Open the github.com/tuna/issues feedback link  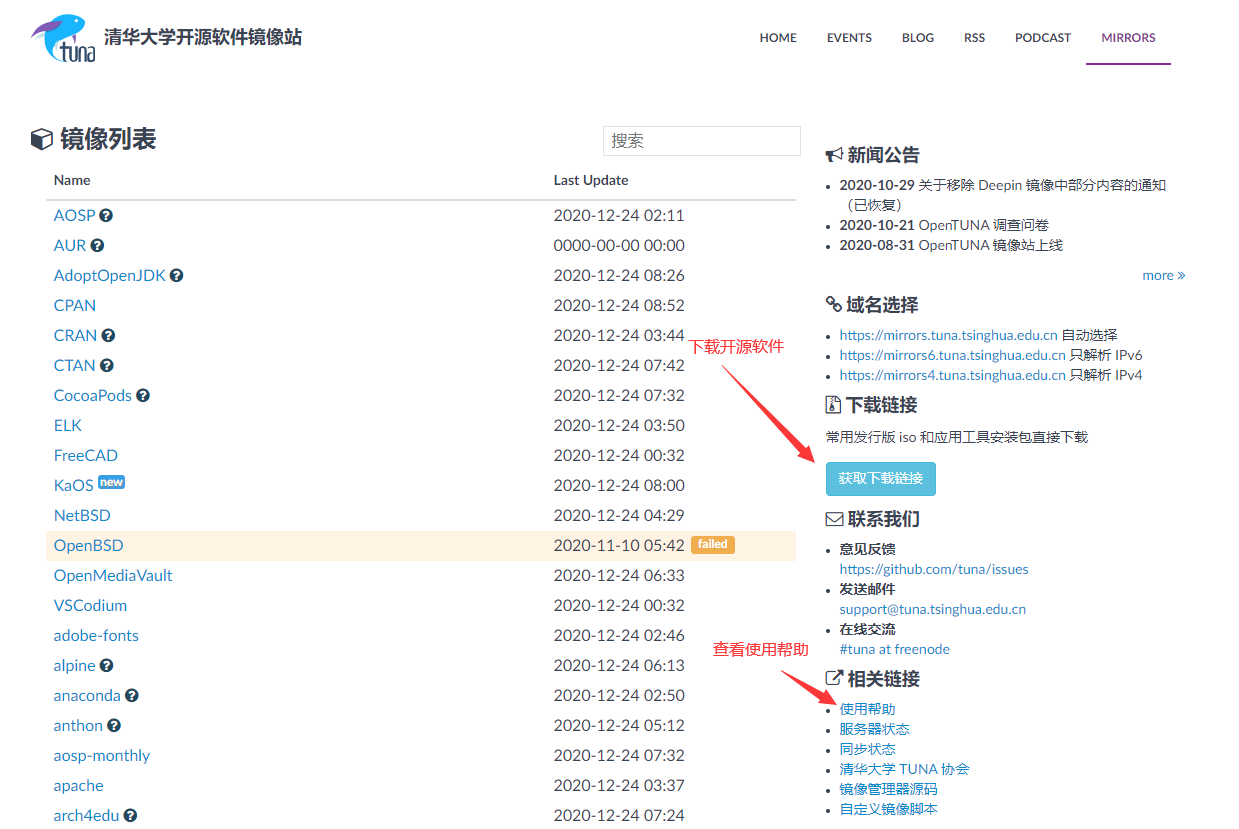(934, 569)
